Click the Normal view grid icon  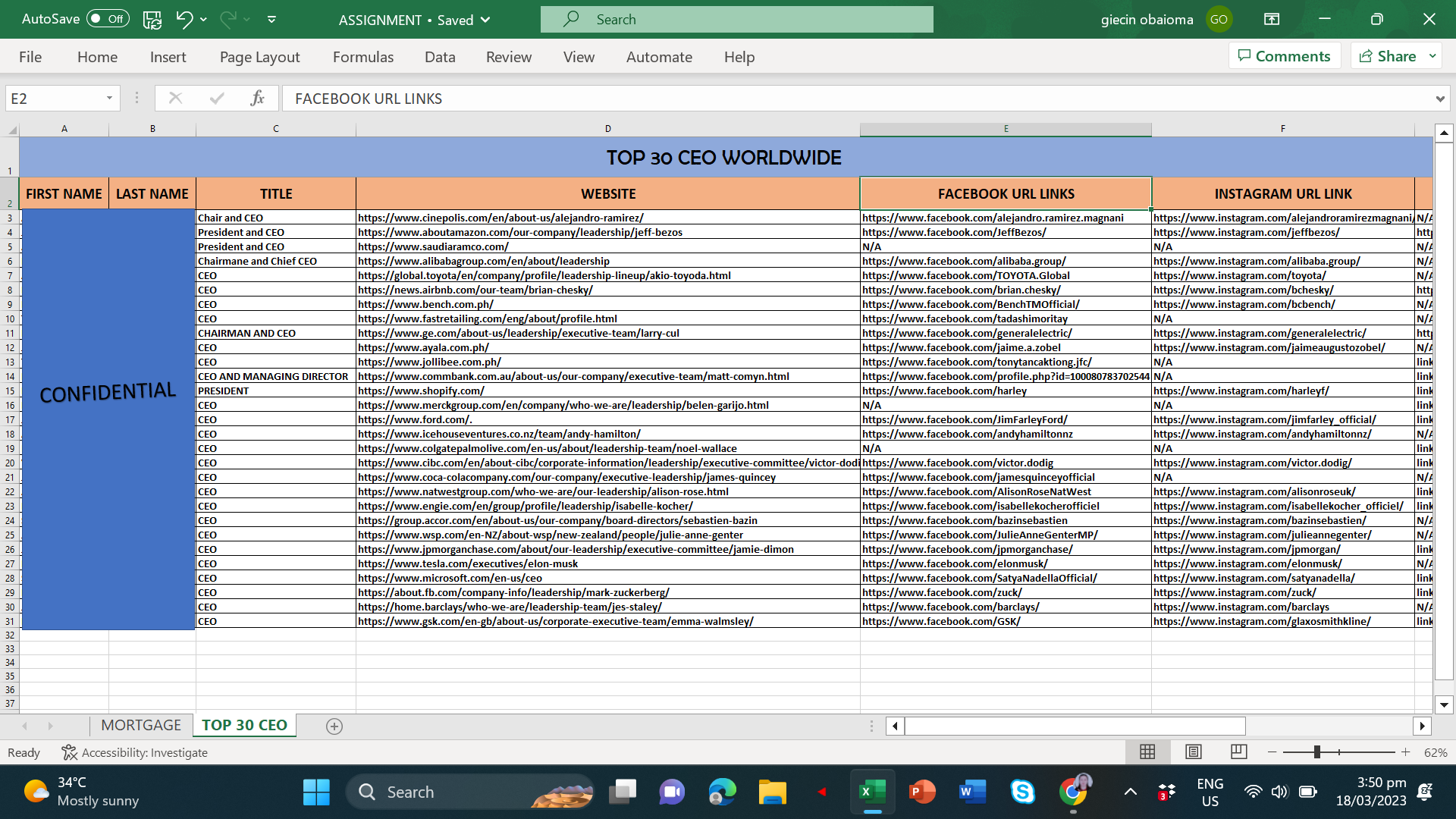tap(1147, 752)
